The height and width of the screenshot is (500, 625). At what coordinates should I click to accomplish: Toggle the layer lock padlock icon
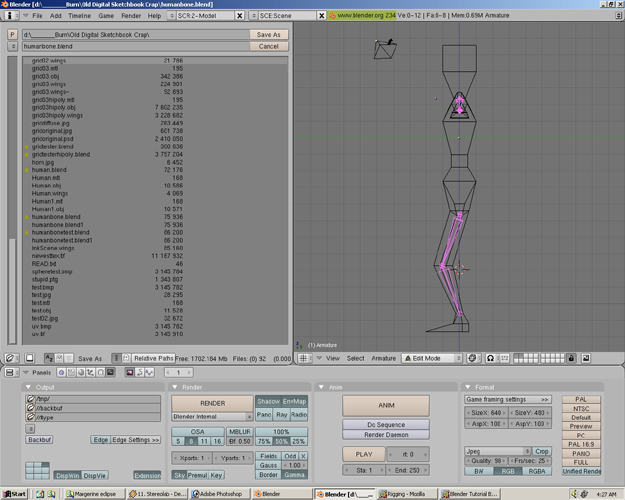(x=571, y=358)
